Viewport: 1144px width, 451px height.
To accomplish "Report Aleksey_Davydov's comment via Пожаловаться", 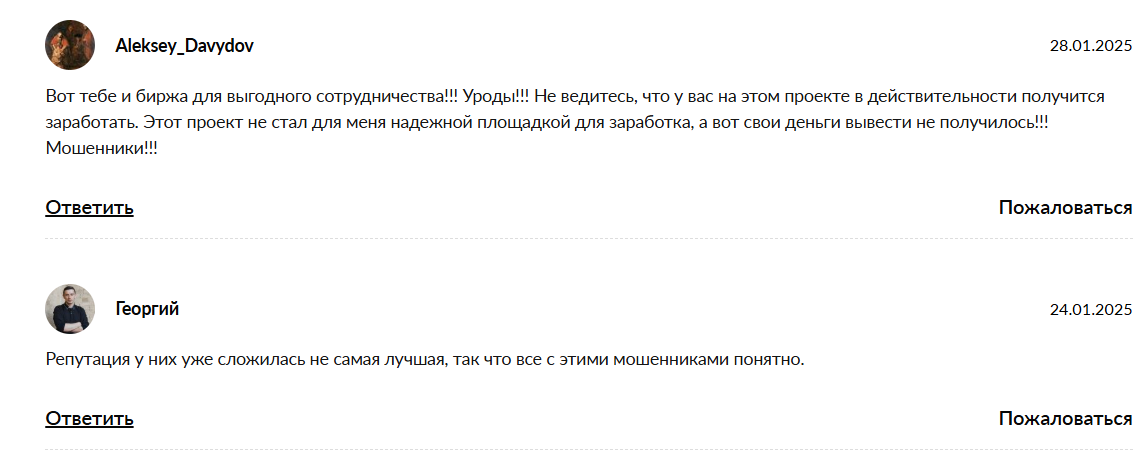I will click(x=1065, y=208).
